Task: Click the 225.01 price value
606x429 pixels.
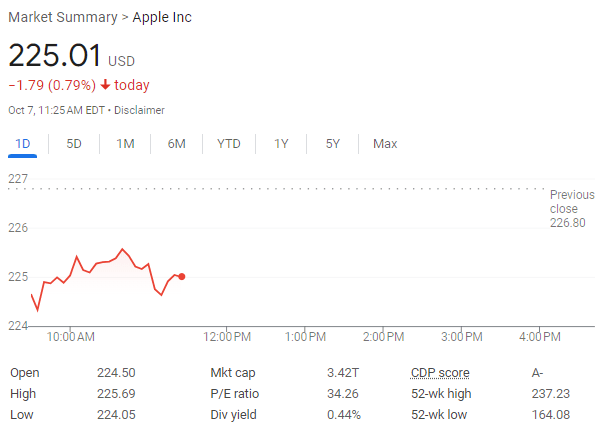Action: coord(55,55)
